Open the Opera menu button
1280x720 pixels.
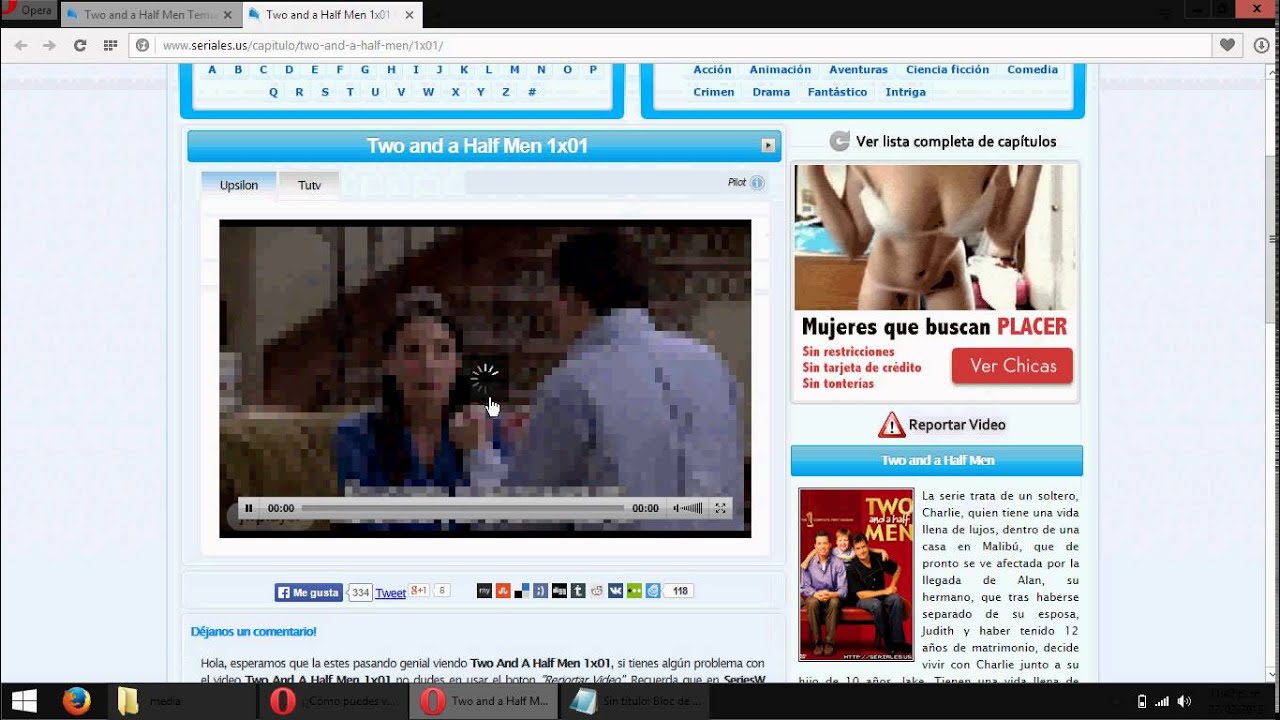point(28,11)
